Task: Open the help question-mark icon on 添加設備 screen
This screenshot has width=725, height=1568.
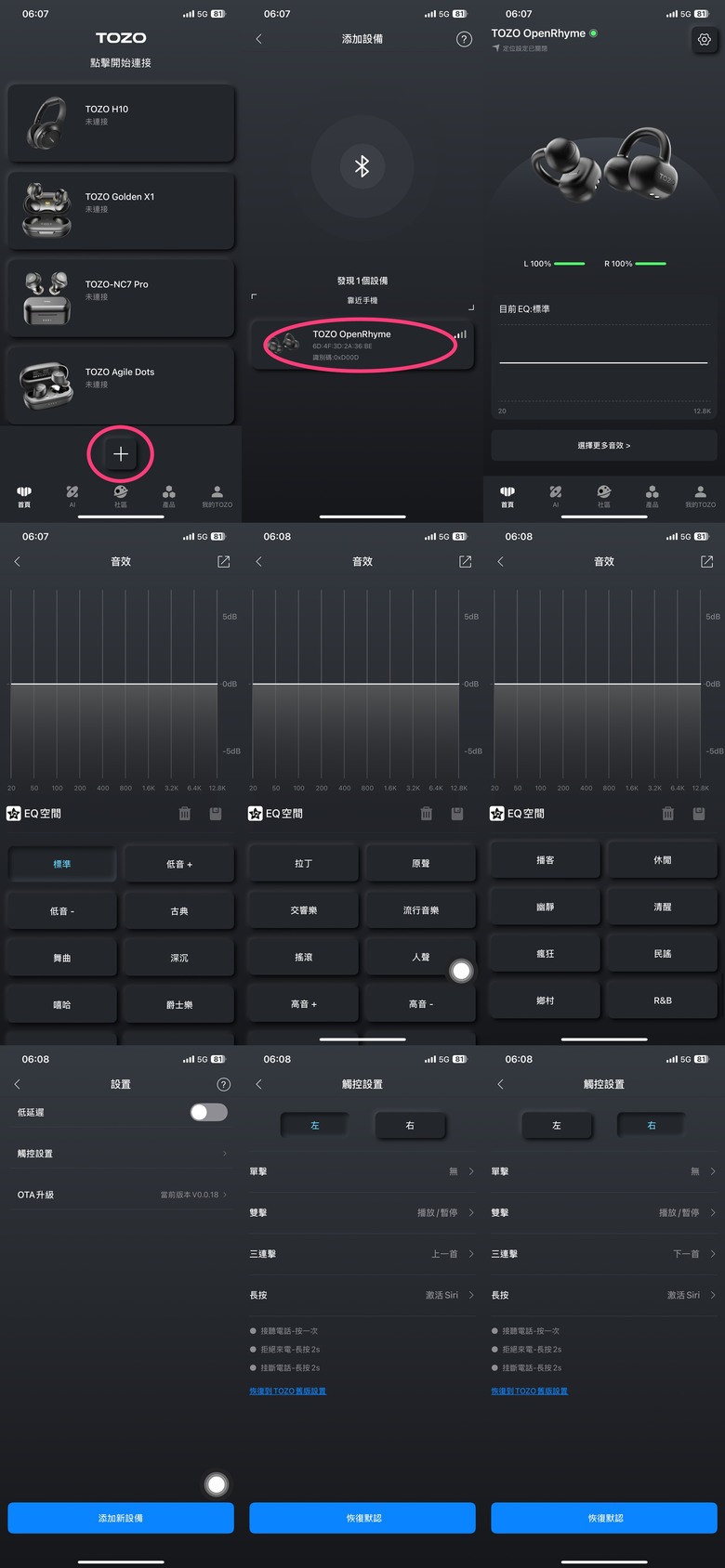Action: click(x=464, y=39)
